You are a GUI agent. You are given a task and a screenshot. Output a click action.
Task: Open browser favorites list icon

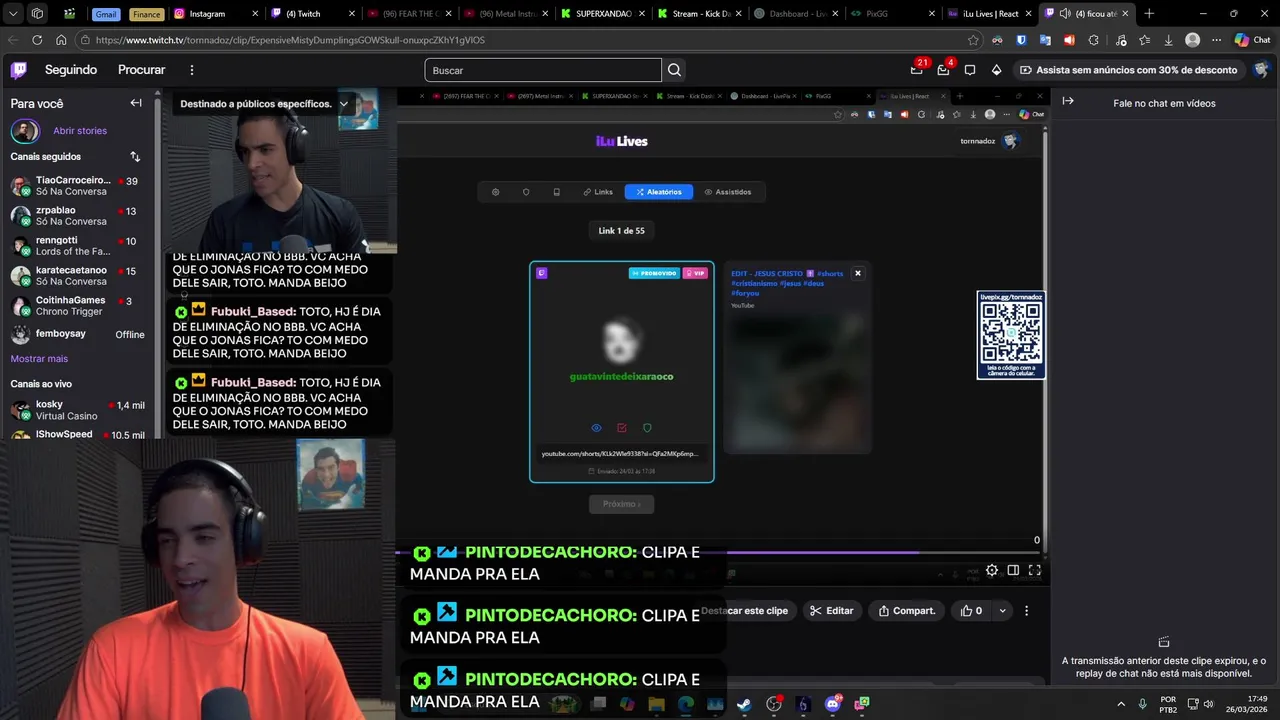pyautogui.click(x=1144, y=40)
